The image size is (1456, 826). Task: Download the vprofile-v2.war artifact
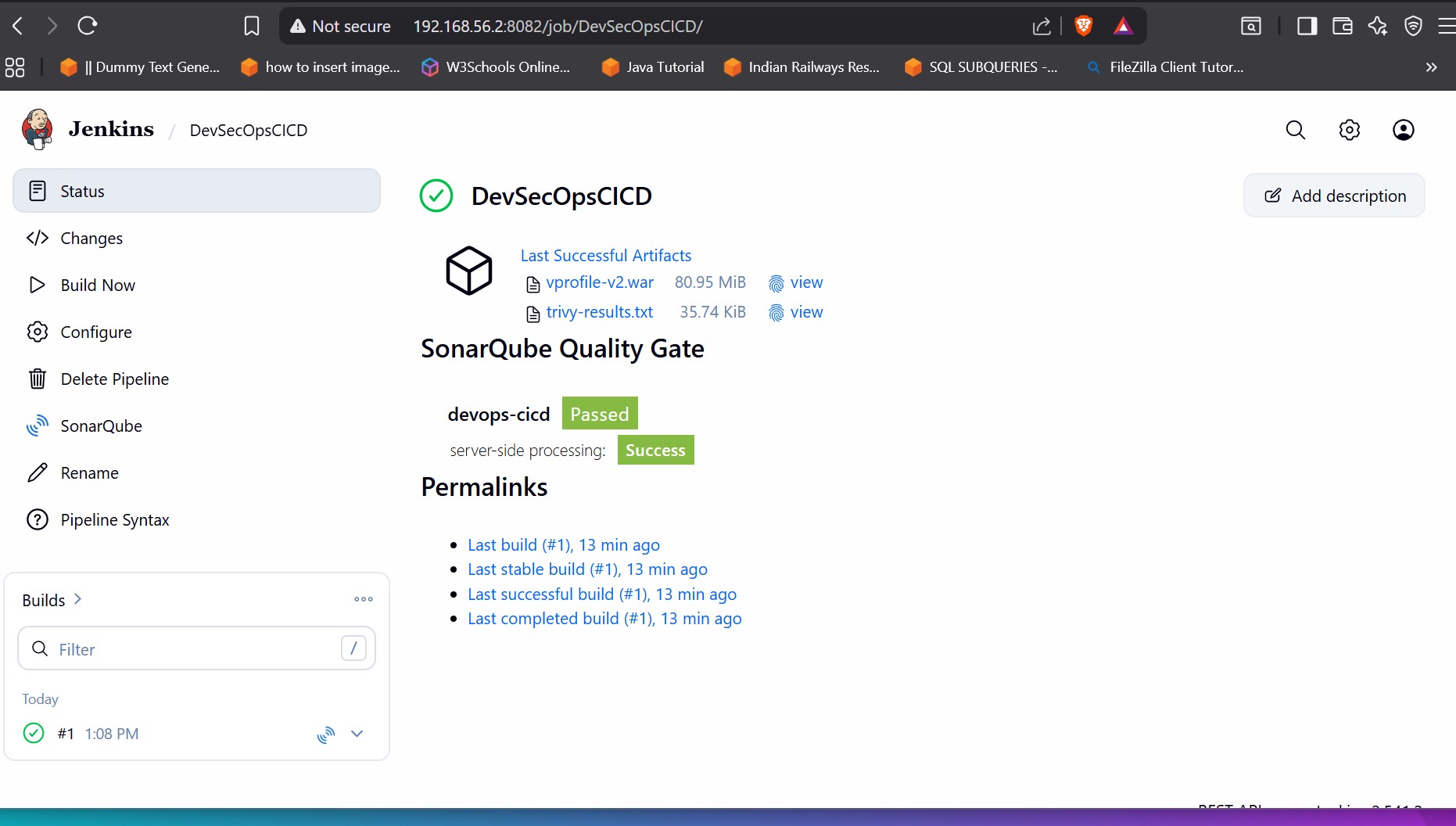(x=600, y=282)
